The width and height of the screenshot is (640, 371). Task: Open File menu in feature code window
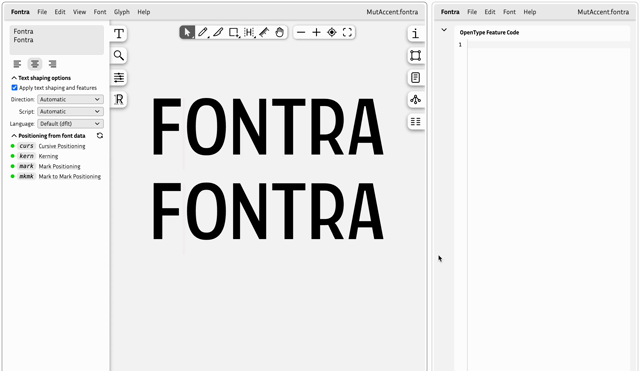point(472,12)
